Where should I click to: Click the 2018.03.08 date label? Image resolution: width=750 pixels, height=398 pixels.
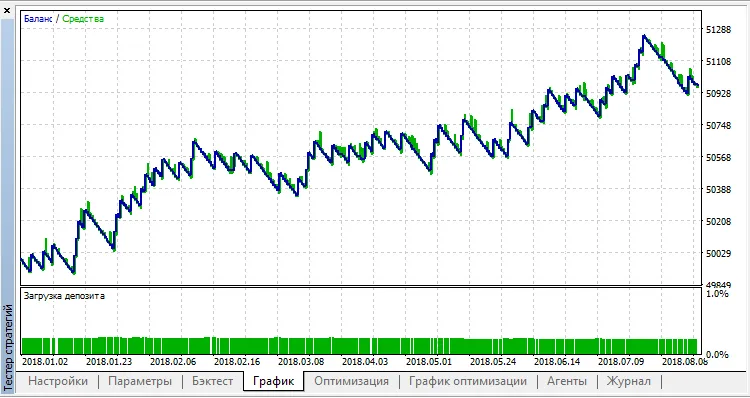[x=301, y=362]
